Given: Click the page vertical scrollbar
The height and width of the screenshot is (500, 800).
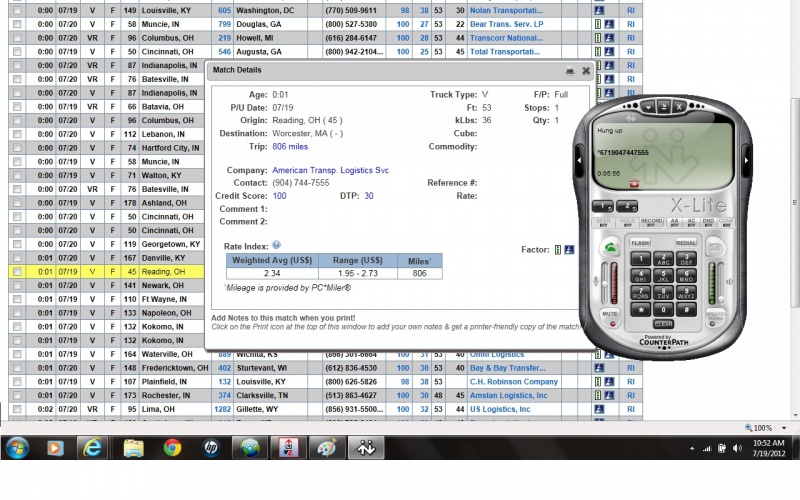Looking at the screenshot, I should click(794, 204).
